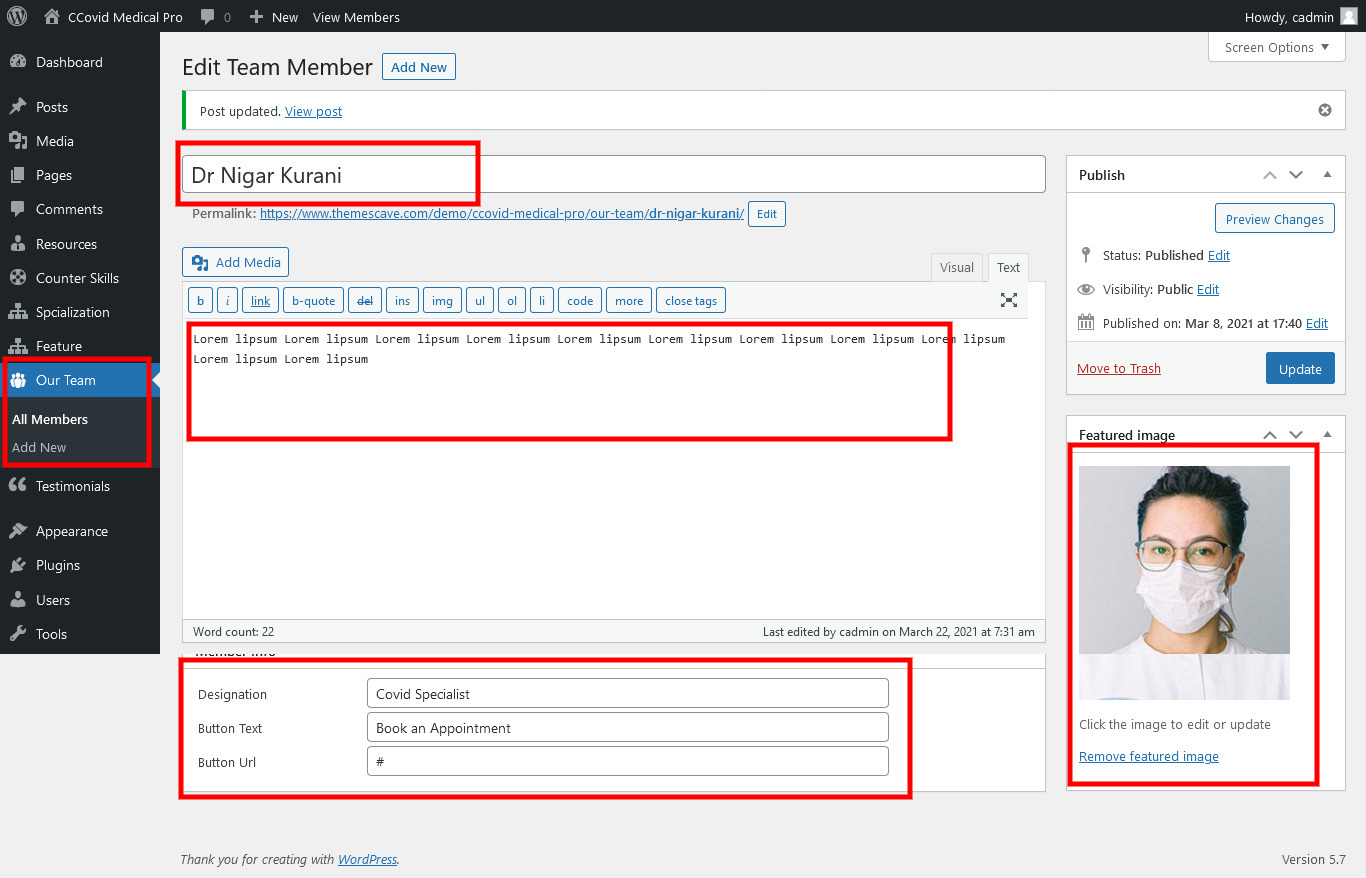
Task: Click the featured image thumbnail
Action: (1184, 583)
